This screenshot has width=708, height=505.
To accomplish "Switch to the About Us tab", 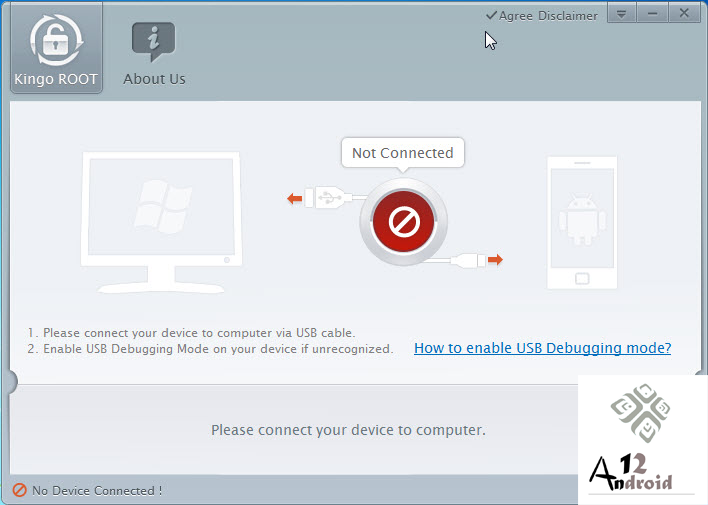I will [x=154, y=53].
